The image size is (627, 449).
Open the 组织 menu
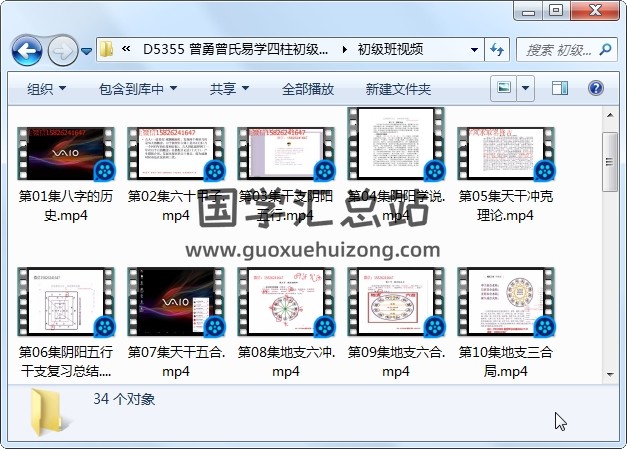(x=46, y=89)
